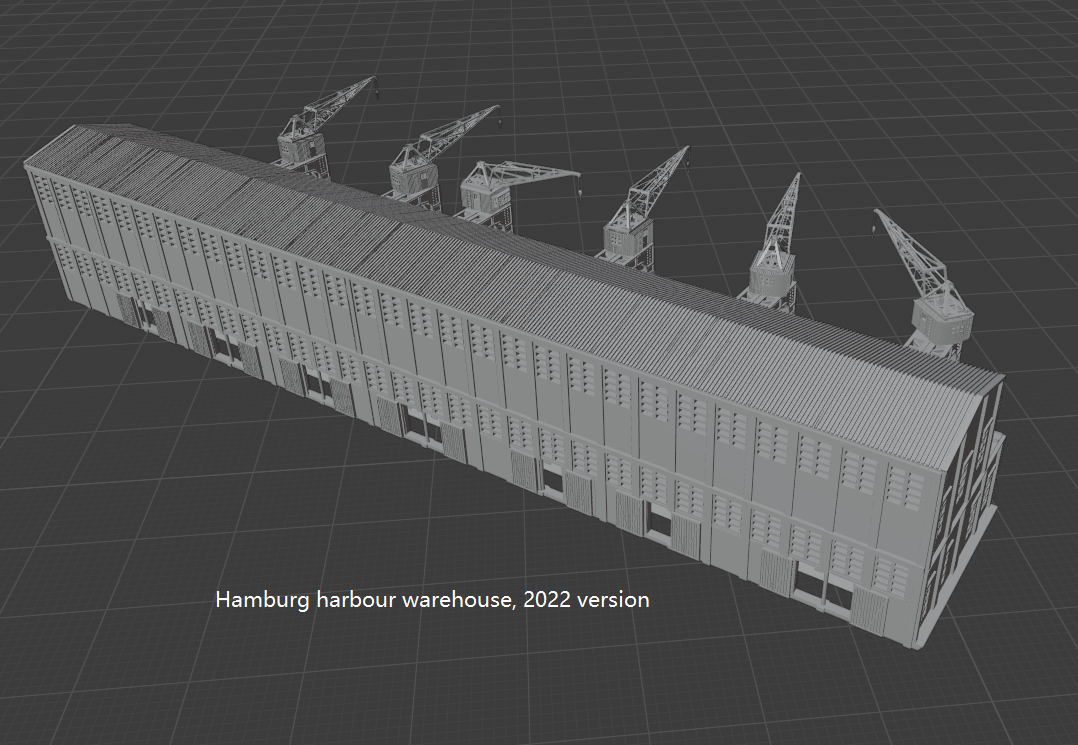1078x745 pixels.
Task: Select the cab of the fifth crane
Action: coord(768,278)
